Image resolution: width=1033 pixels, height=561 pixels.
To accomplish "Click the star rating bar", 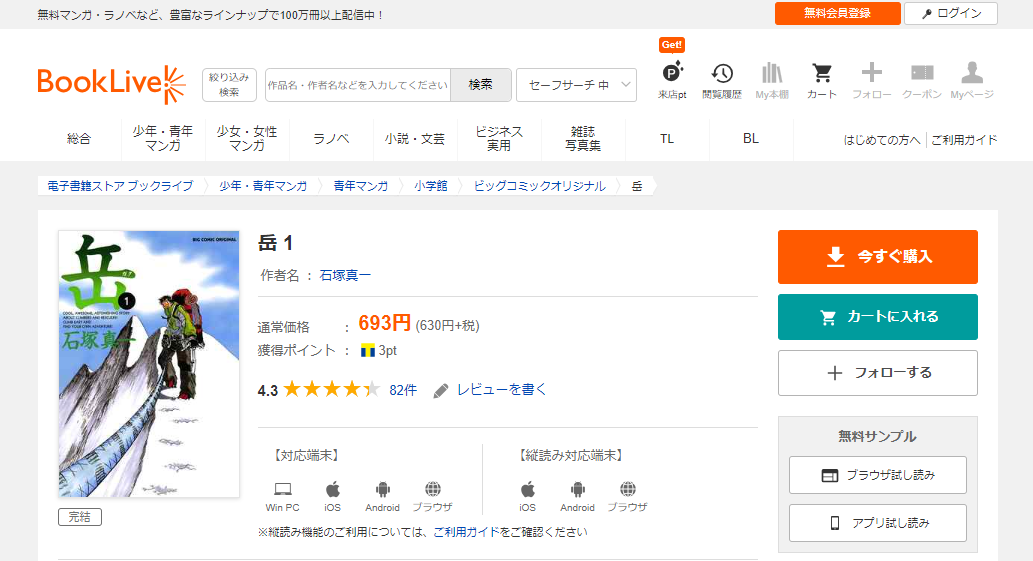I will point(331,390).
